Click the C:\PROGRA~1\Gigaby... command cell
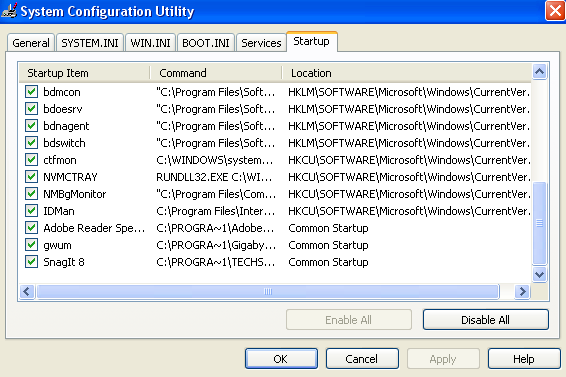Viewport: 566px width, 377px height. pos(216,245)
